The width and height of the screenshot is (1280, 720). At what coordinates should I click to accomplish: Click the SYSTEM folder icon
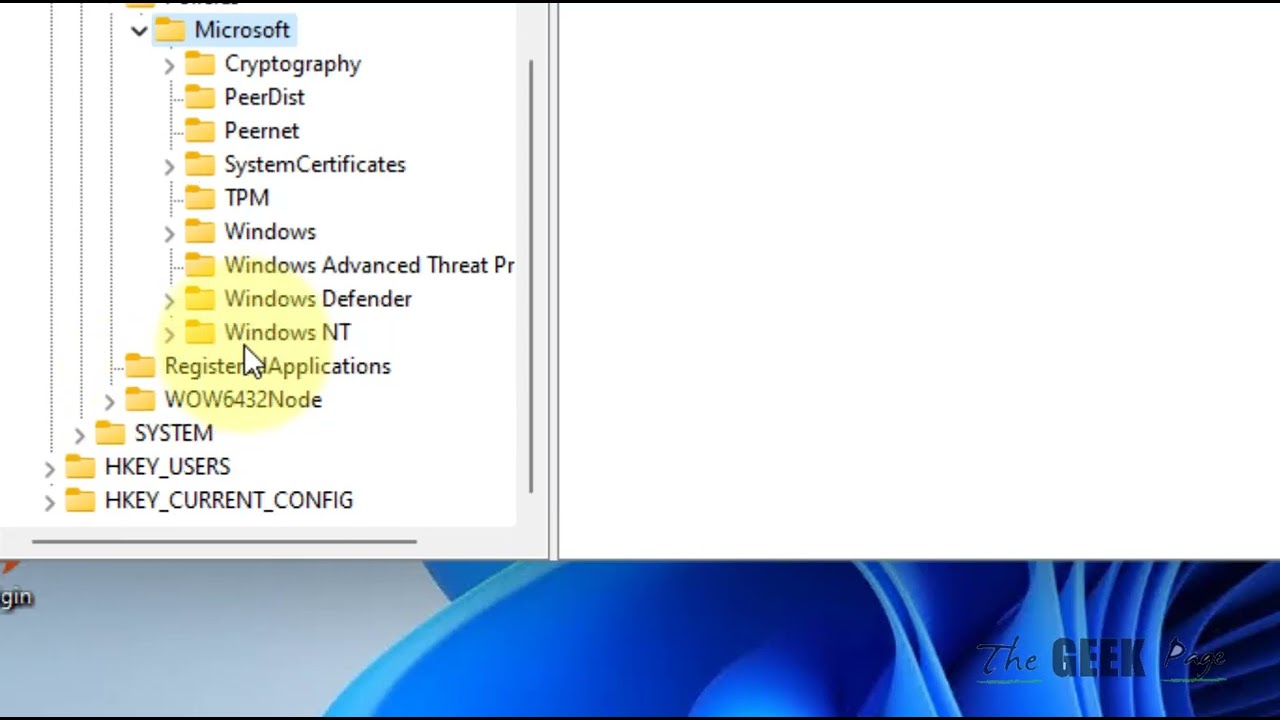(x=110, y=433)
